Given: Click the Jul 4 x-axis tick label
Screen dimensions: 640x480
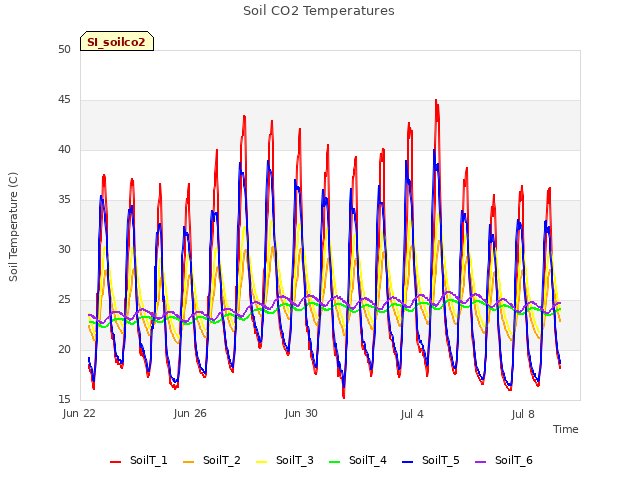Looking at the screenshot, I should [412, 414].
